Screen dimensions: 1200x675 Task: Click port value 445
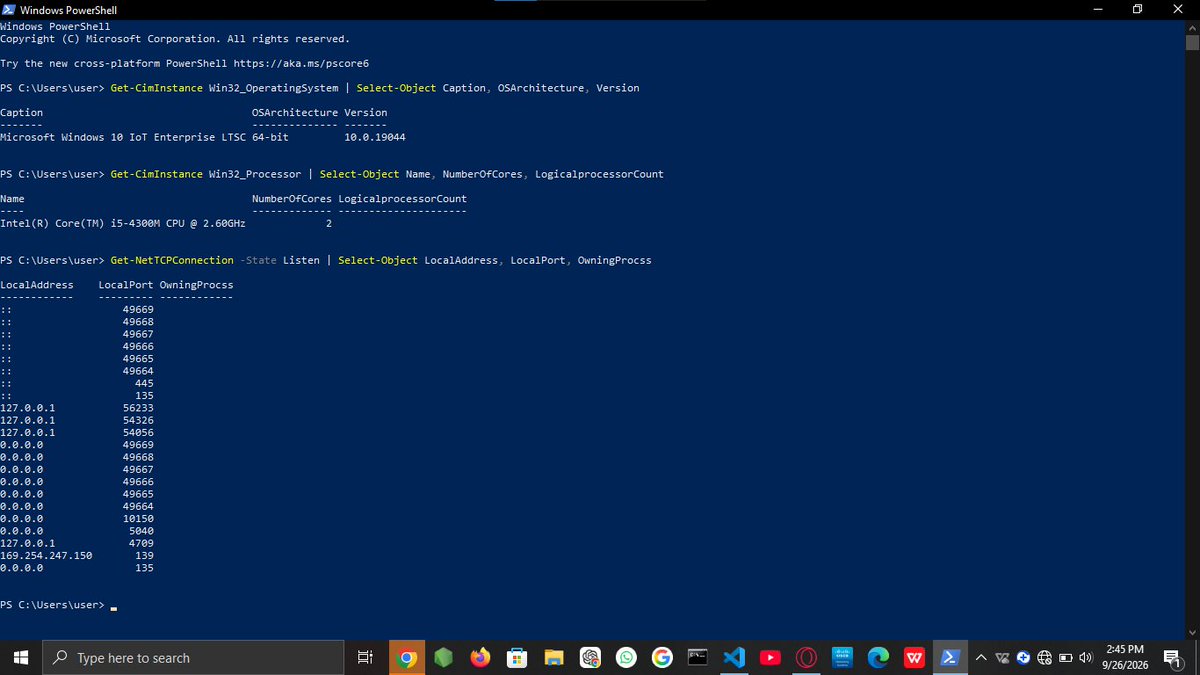pyautogui.click(x=144, y=383)
